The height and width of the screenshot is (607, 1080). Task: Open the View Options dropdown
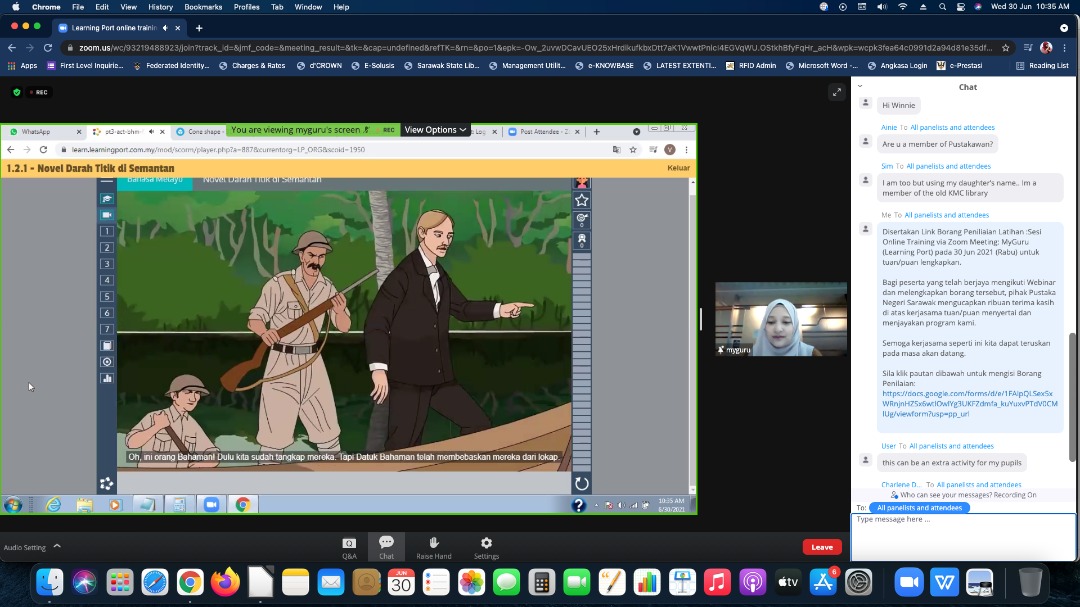[x=435, y=130]
